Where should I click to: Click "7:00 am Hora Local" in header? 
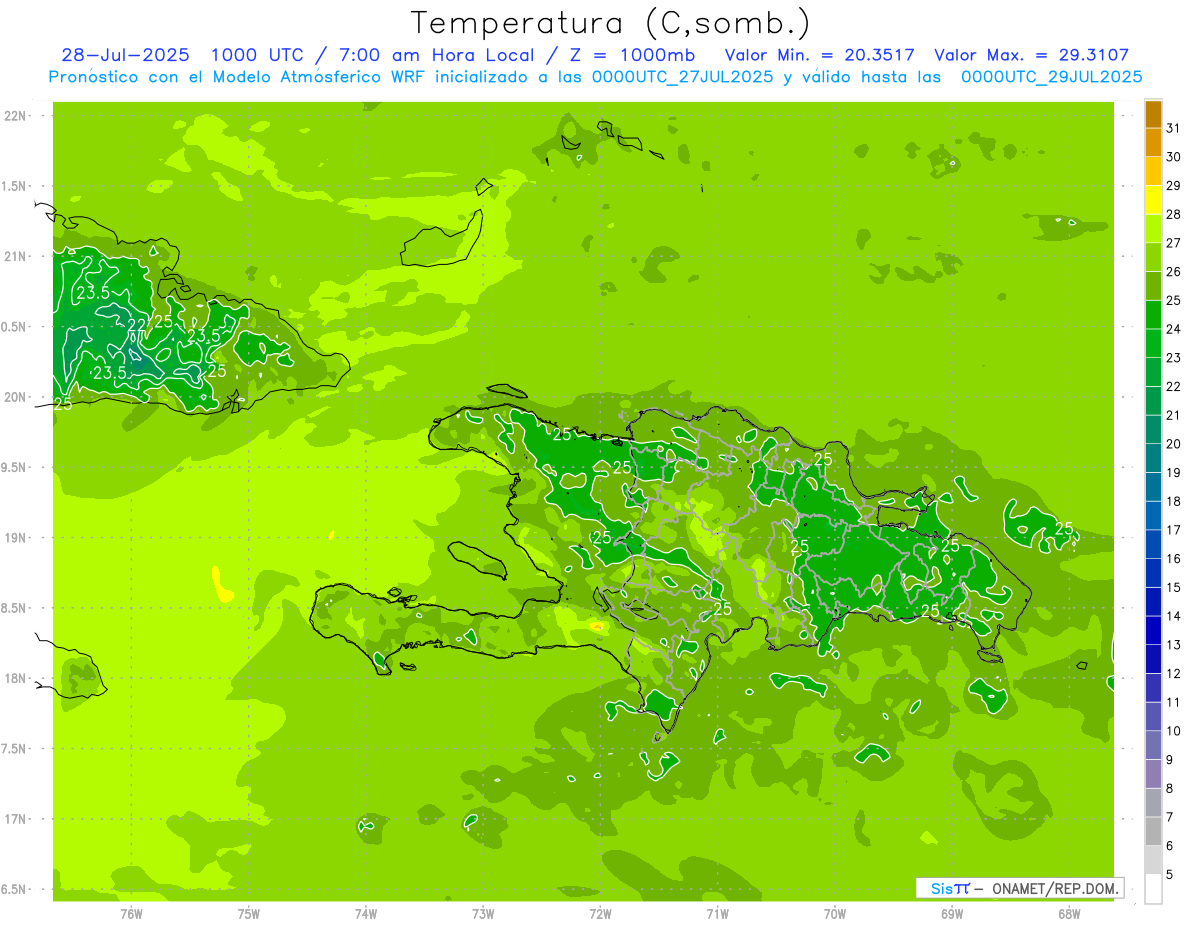[x=435, y=55]
